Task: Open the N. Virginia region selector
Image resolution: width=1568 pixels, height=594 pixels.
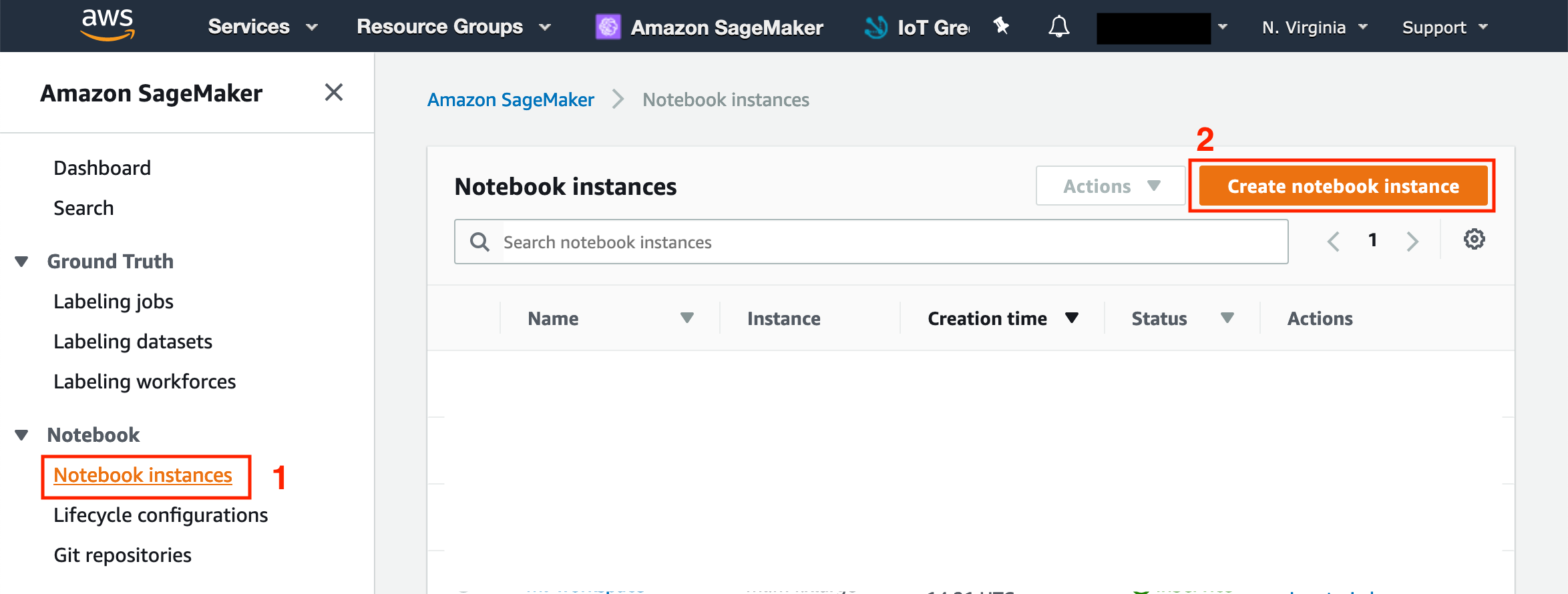Action: click(x=1314, y=27)
